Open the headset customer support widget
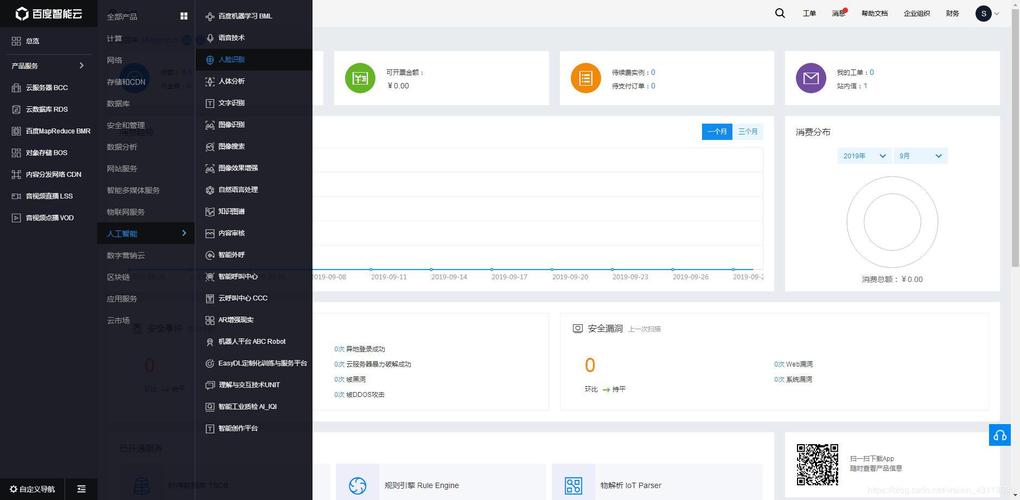 point(1000,434)
